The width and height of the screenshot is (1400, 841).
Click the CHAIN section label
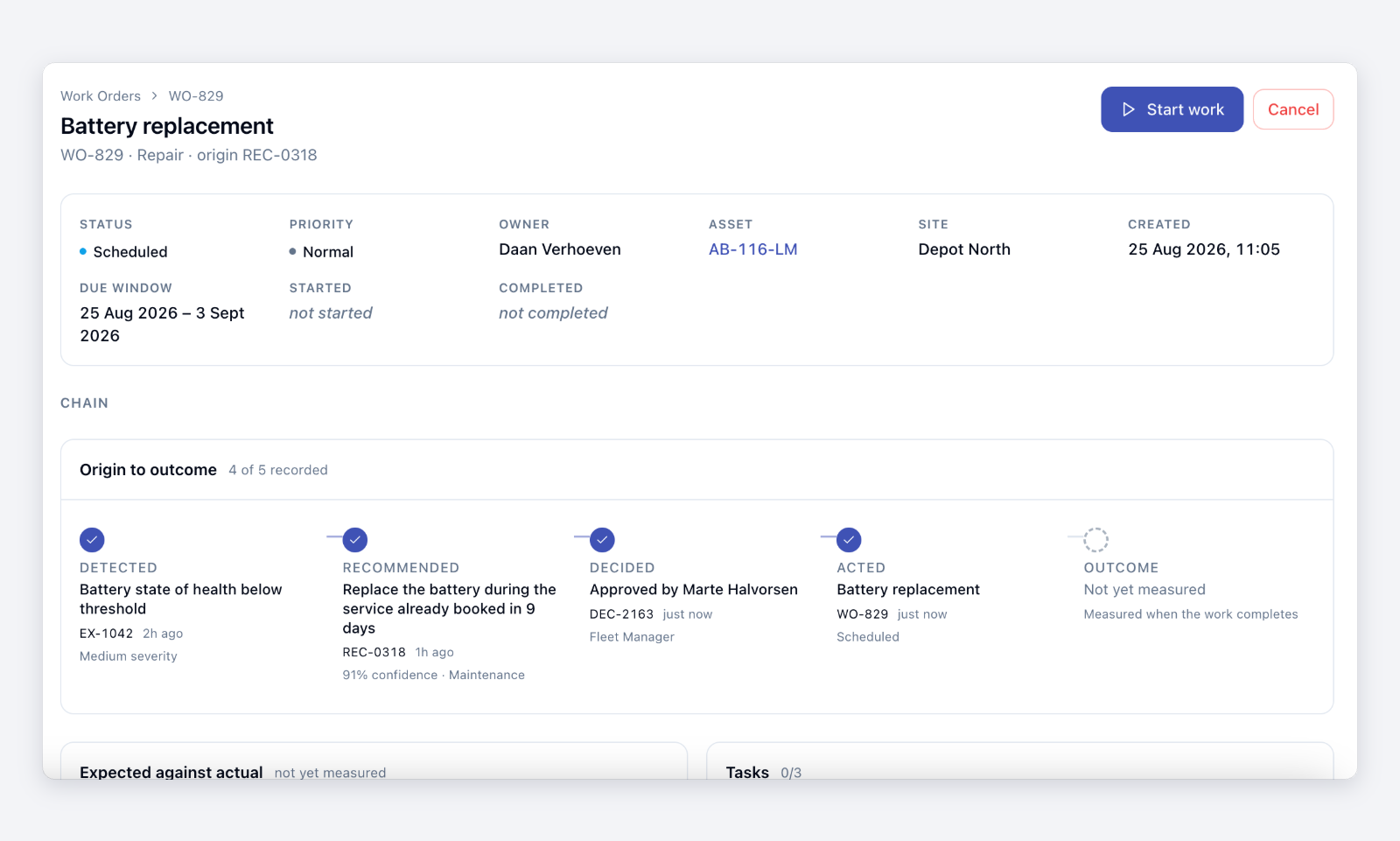point(84,403)
